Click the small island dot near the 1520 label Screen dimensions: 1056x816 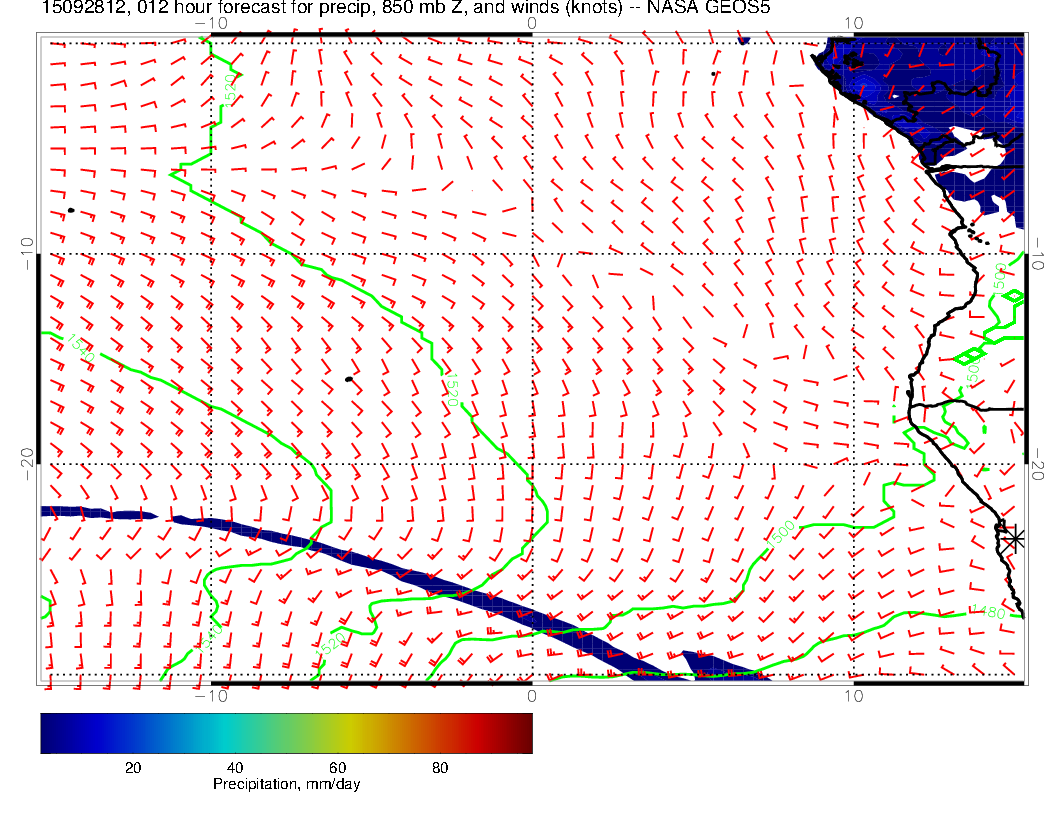[x=348, y=379]
